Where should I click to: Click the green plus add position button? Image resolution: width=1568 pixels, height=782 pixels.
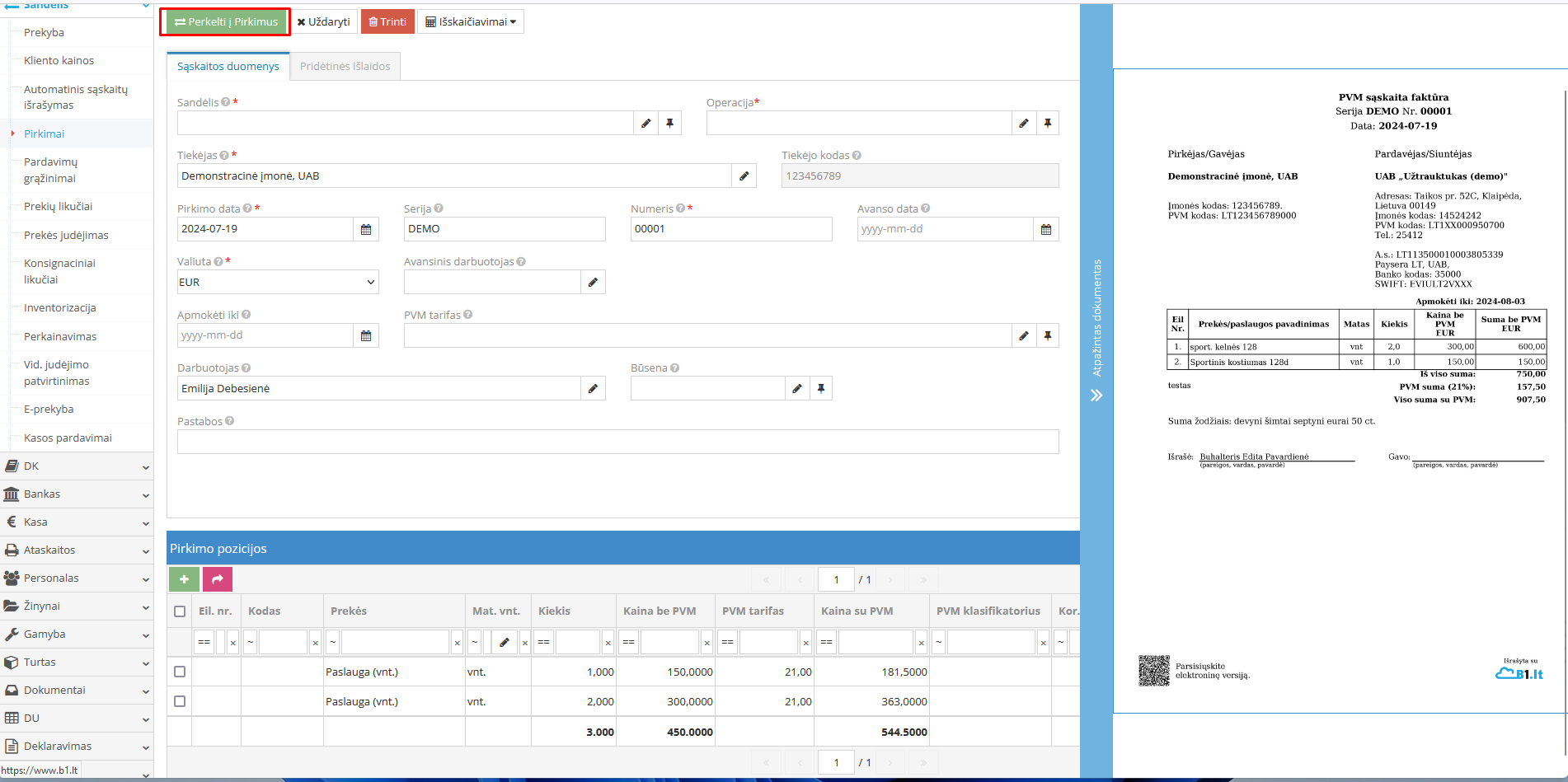(184, 579)
